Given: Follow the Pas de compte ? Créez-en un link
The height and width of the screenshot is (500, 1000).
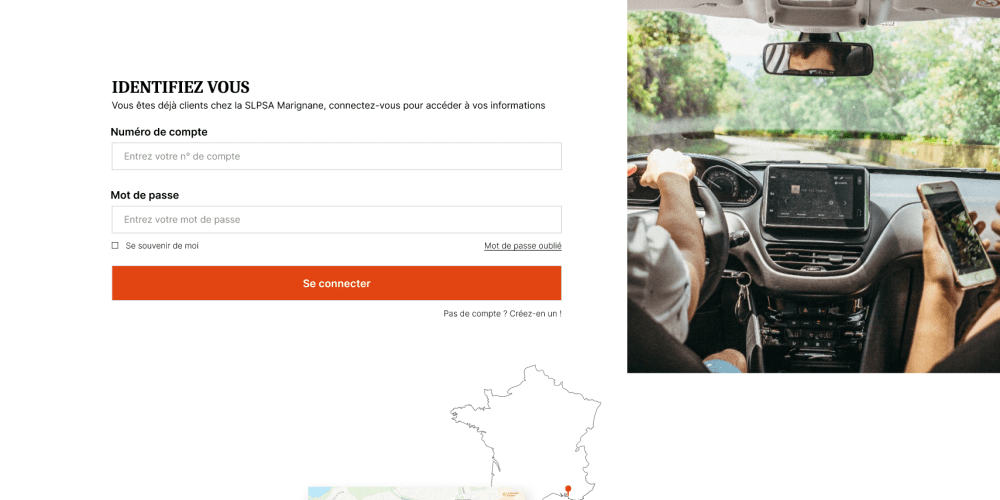Looking at the screenshot, I should click(x=503, y=314).
